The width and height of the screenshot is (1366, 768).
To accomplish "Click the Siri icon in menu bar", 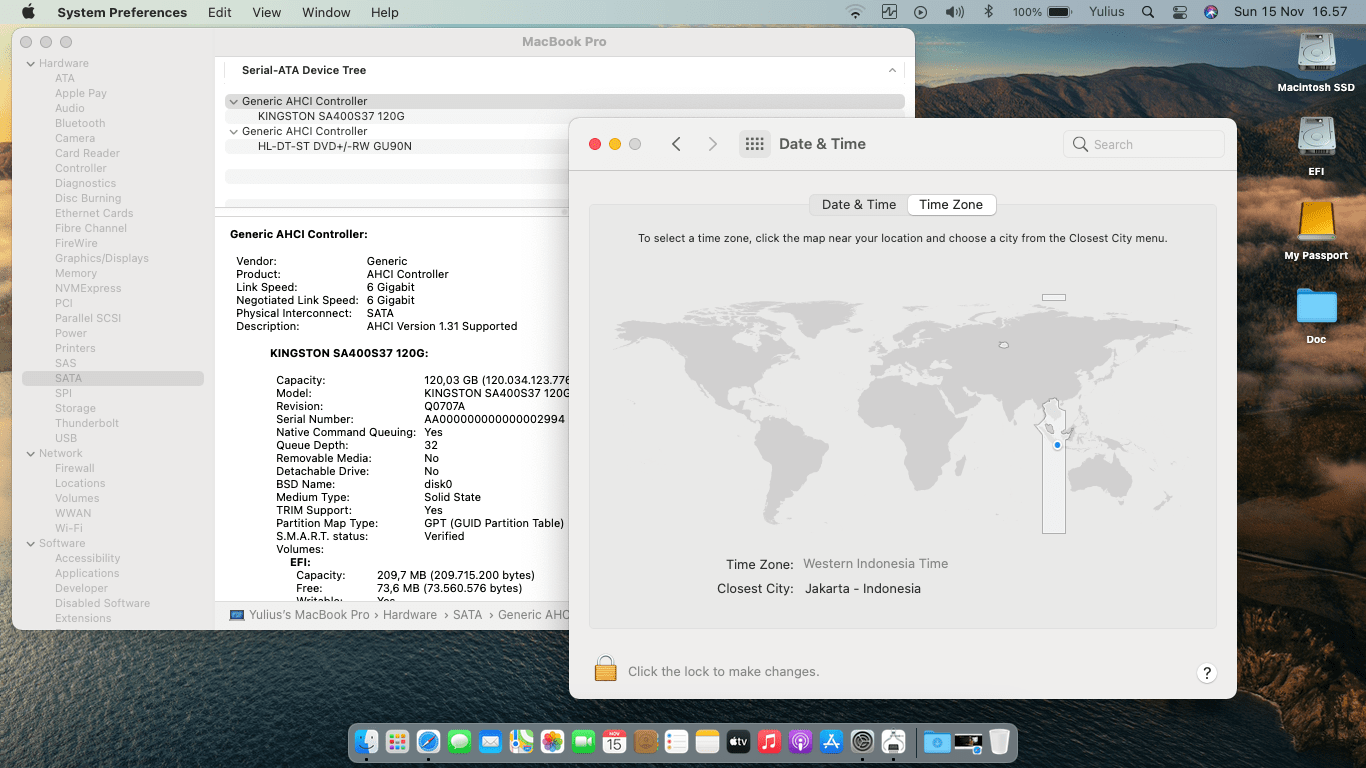I will [1211, 12].
